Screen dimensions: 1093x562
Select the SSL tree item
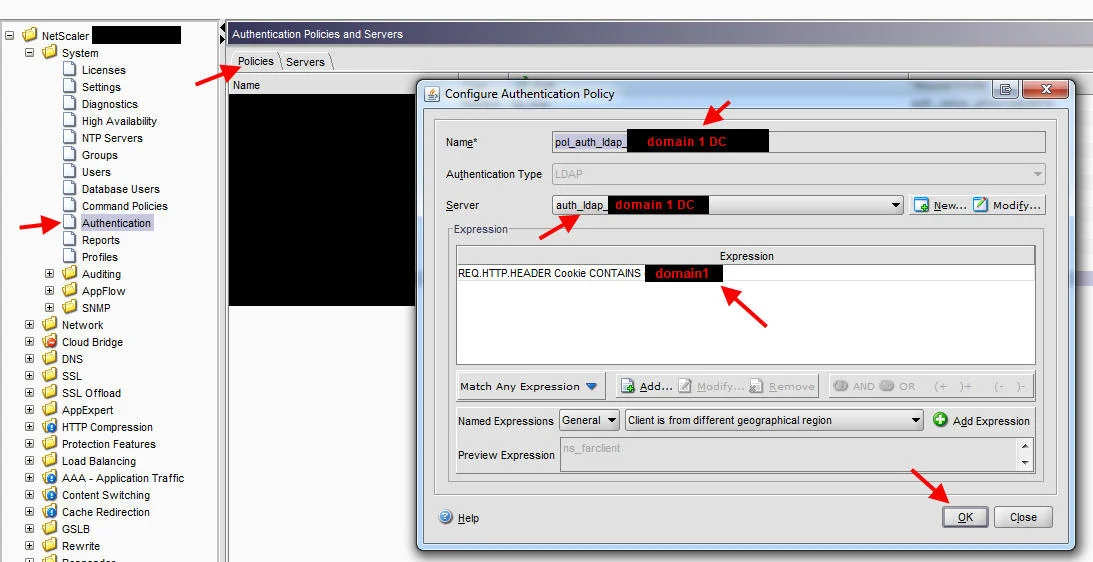point(72,376)
